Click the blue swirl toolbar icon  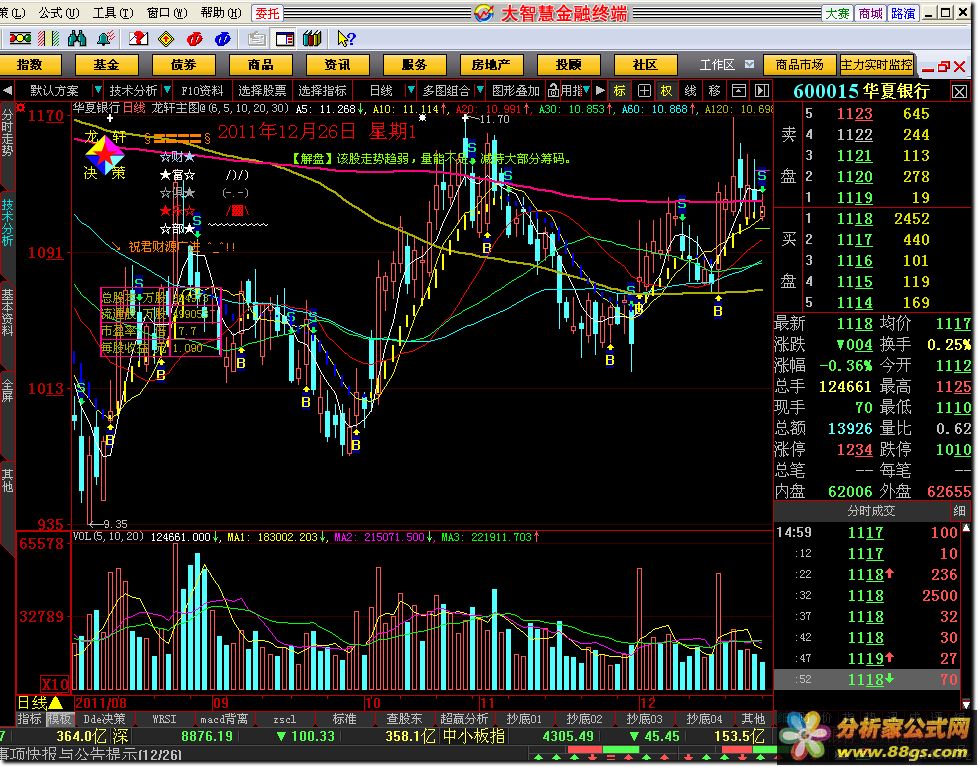(x=222, y=39)
